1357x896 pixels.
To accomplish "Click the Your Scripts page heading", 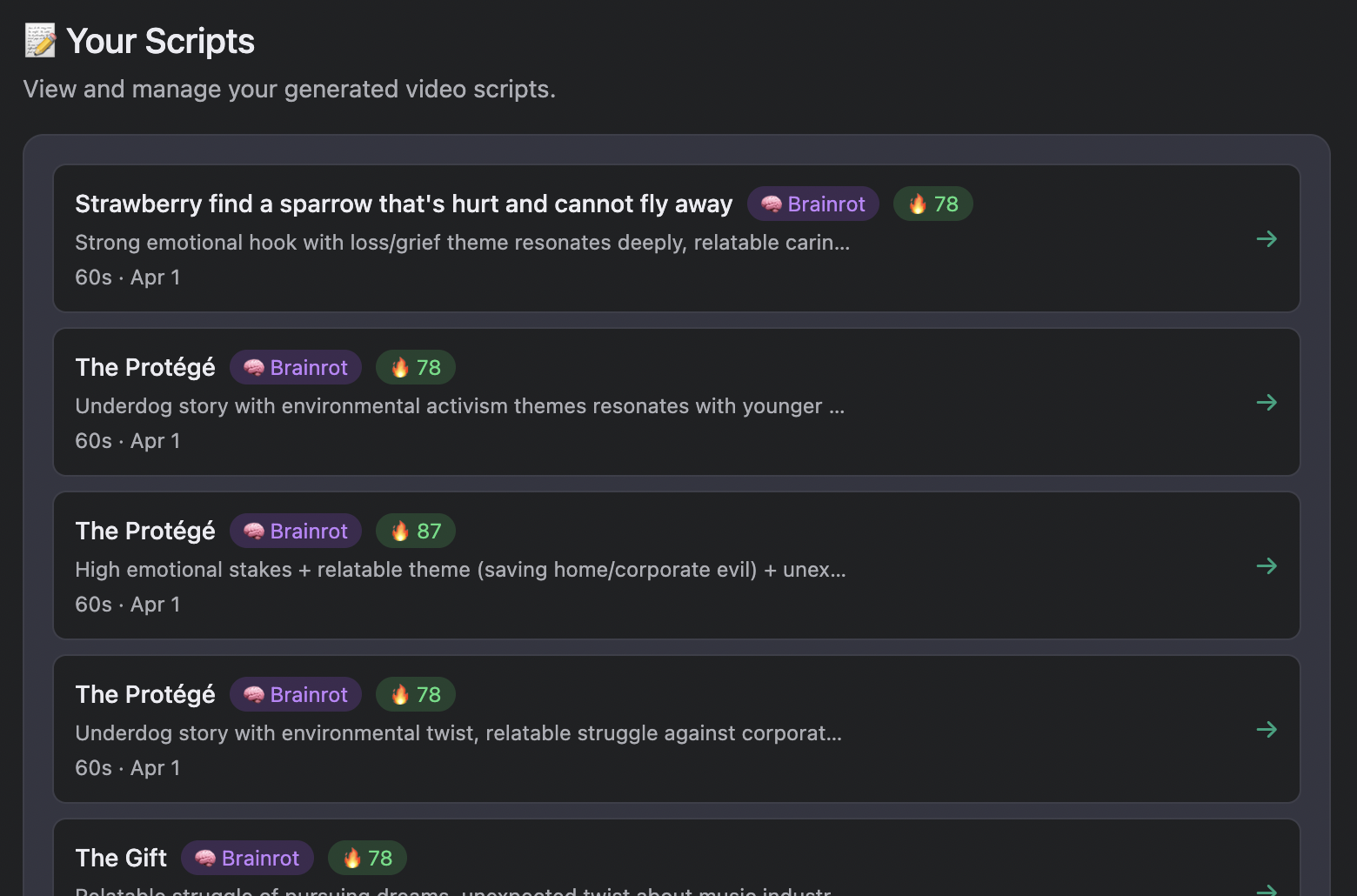I will coord(160,41).
